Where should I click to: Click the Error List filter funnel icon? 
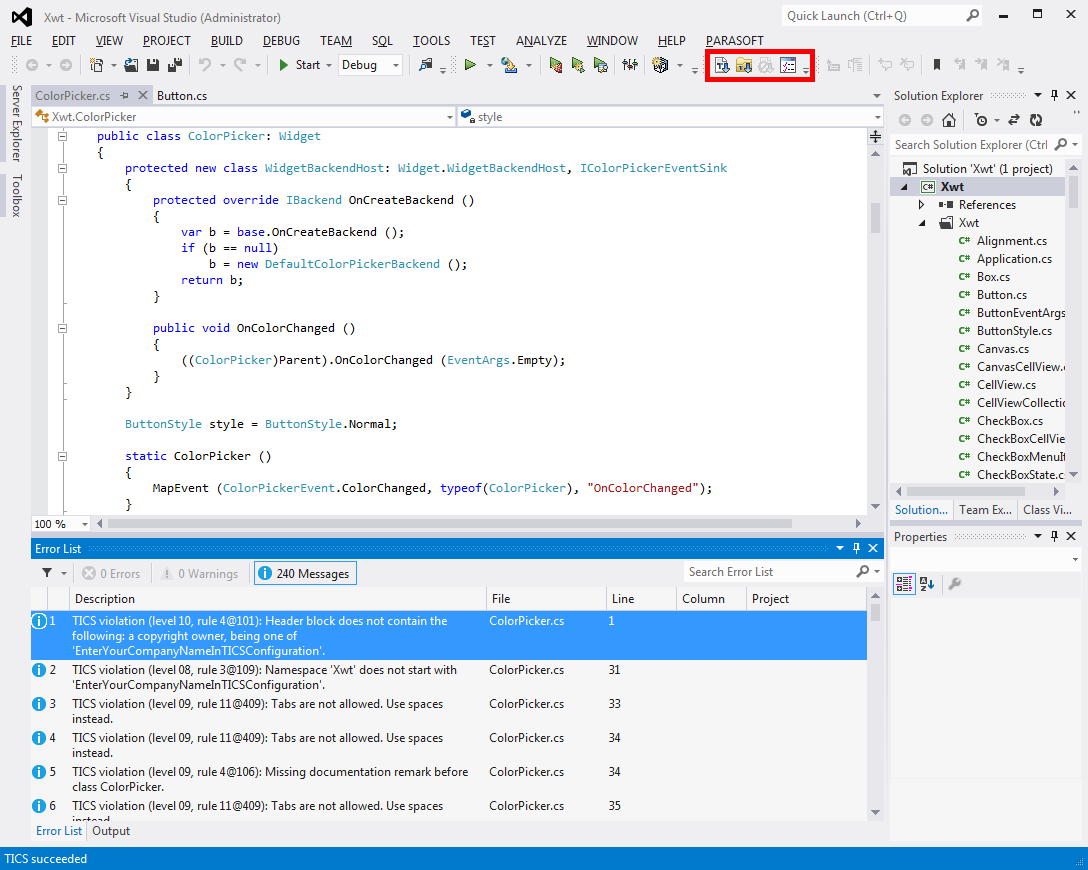click(x=47, y=574)
